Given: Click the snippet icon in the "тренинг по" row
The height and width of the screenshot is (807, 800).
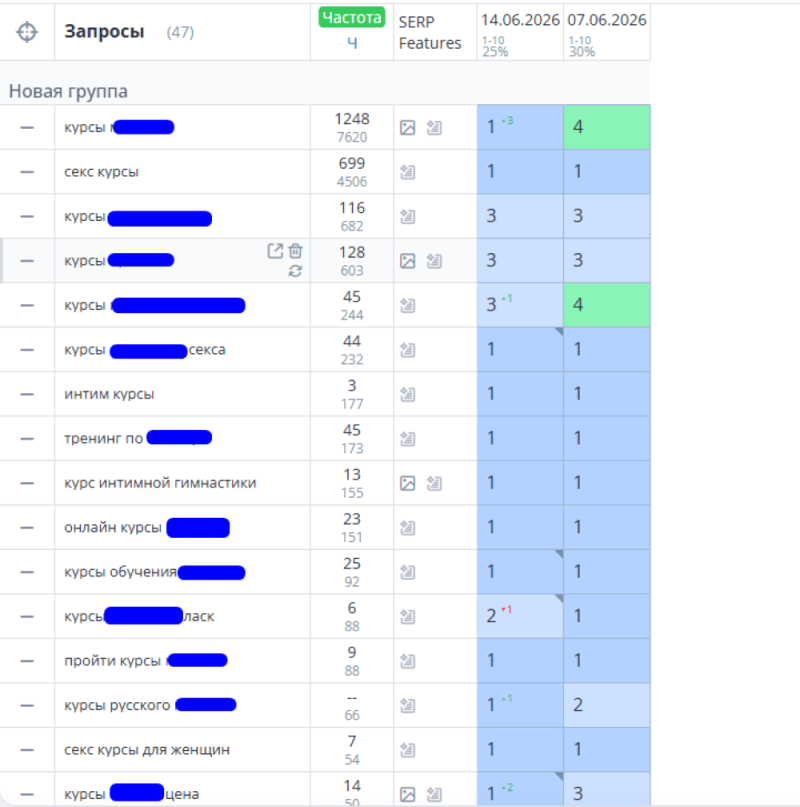Looking at the screenshot, I should coord(408,439).
